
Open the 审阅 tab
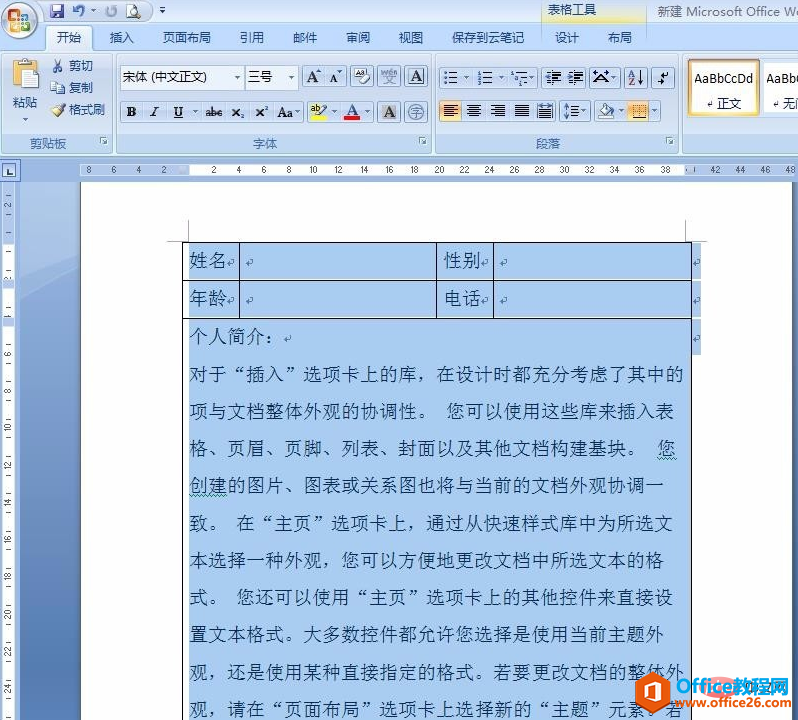pyautogui.click(x=358, y=38)
